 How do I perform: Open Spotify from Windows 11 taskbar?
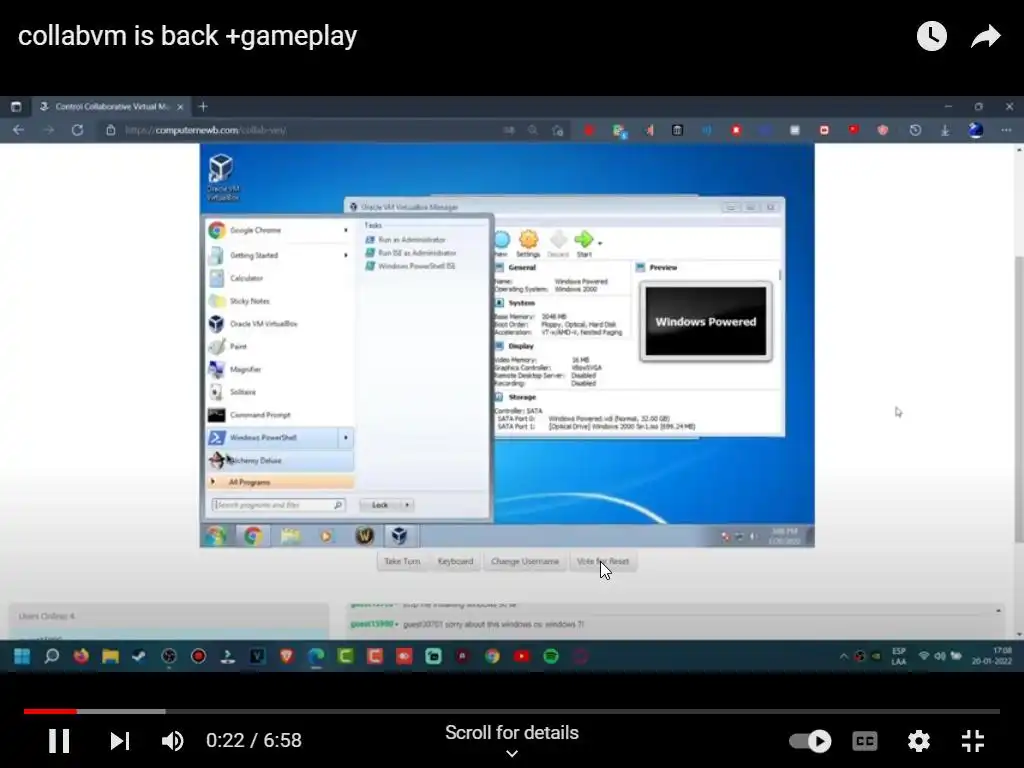551,656
